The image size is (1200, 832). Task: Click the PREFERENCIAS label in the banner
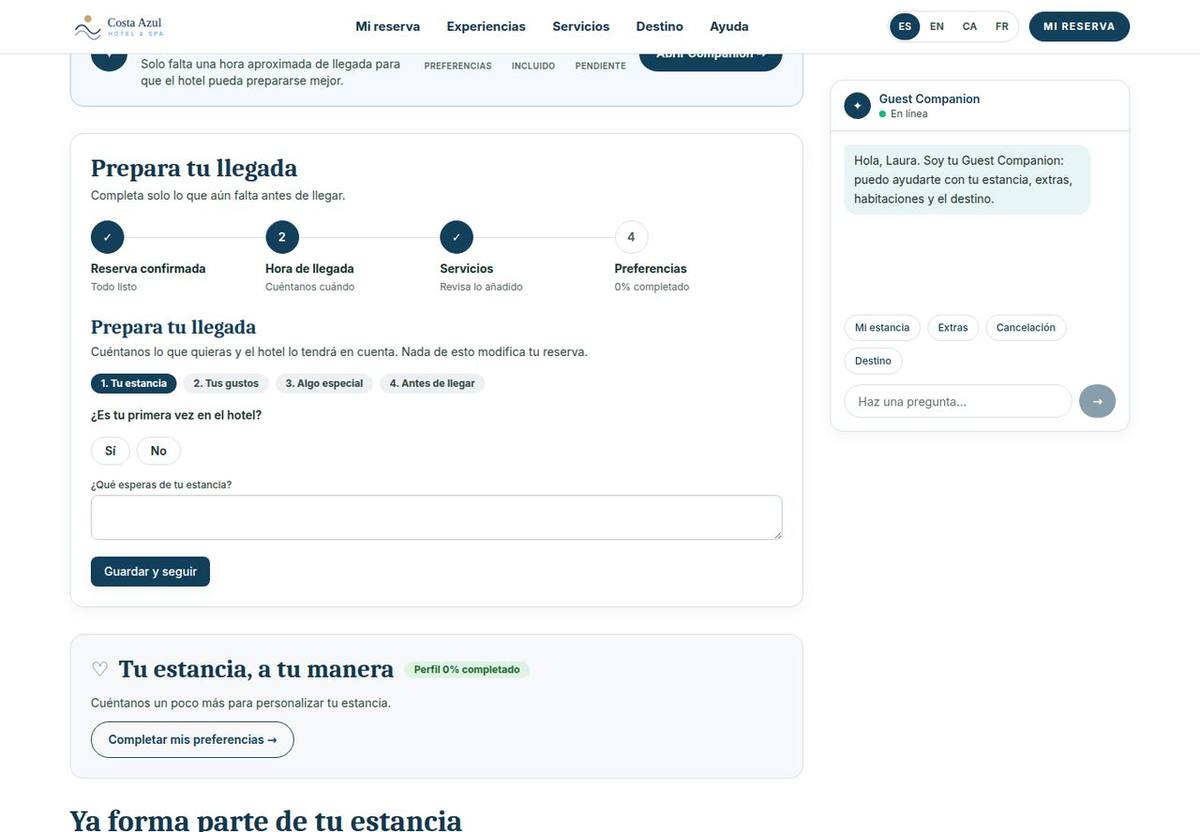click(x=458, y=66)
